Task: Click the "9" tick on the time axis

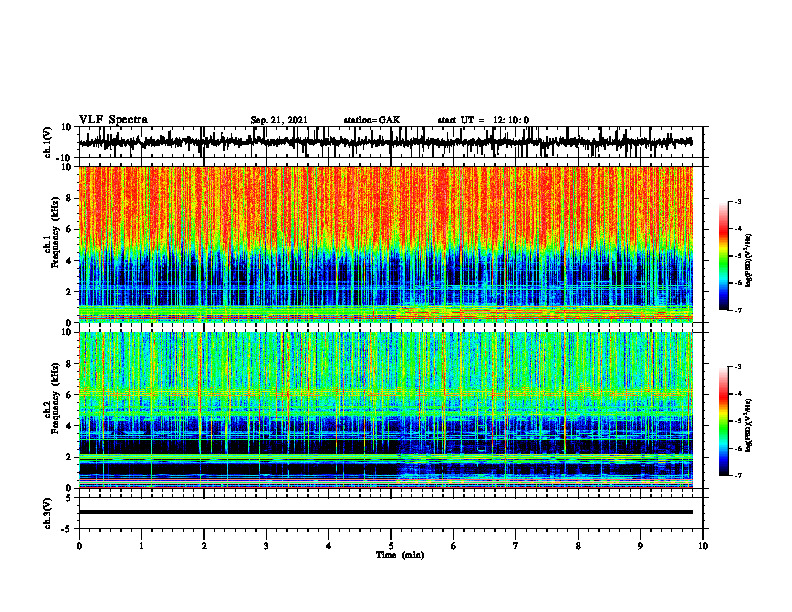Action: tap(640, 546)
